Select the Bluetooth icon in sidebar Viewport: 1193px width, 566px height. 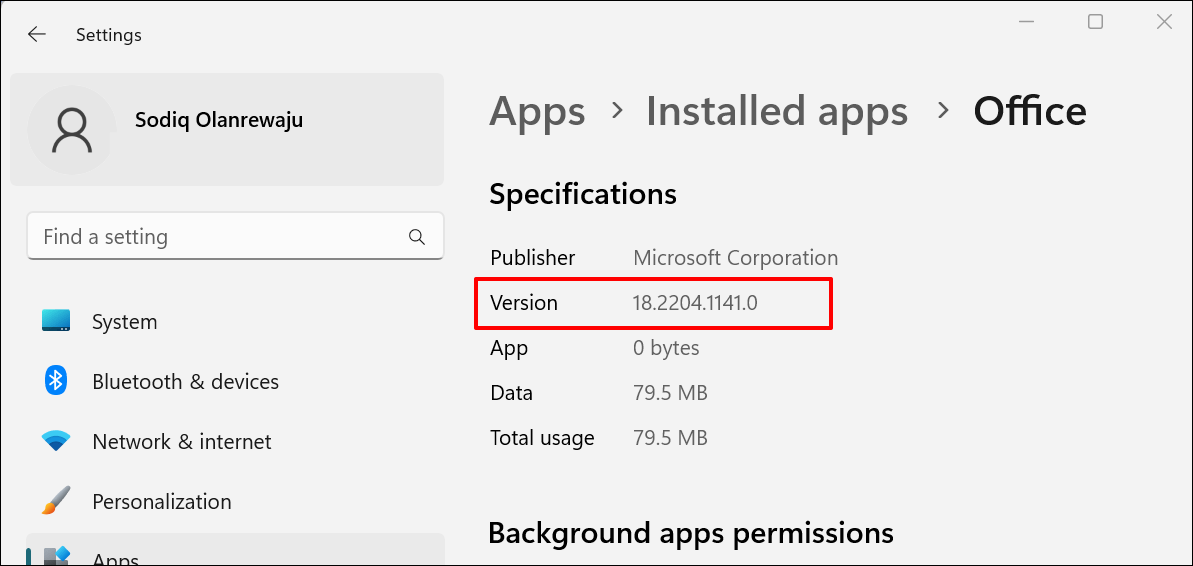[56, 381]
